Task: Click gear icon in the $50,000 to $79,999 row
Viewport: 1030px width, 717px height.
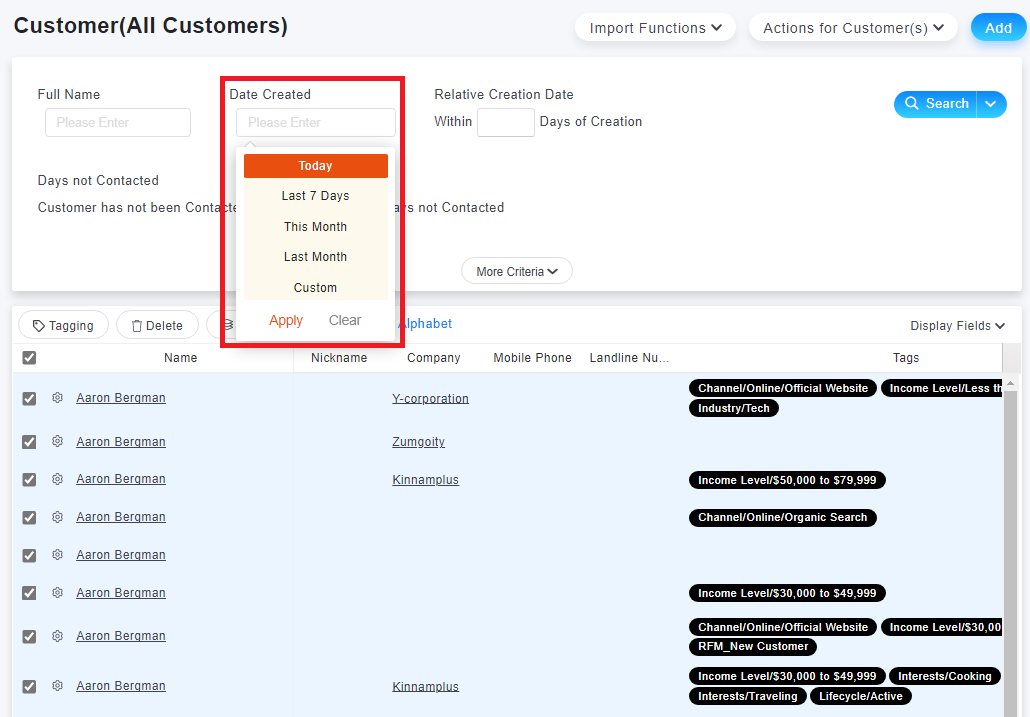Action: point(57,479)
